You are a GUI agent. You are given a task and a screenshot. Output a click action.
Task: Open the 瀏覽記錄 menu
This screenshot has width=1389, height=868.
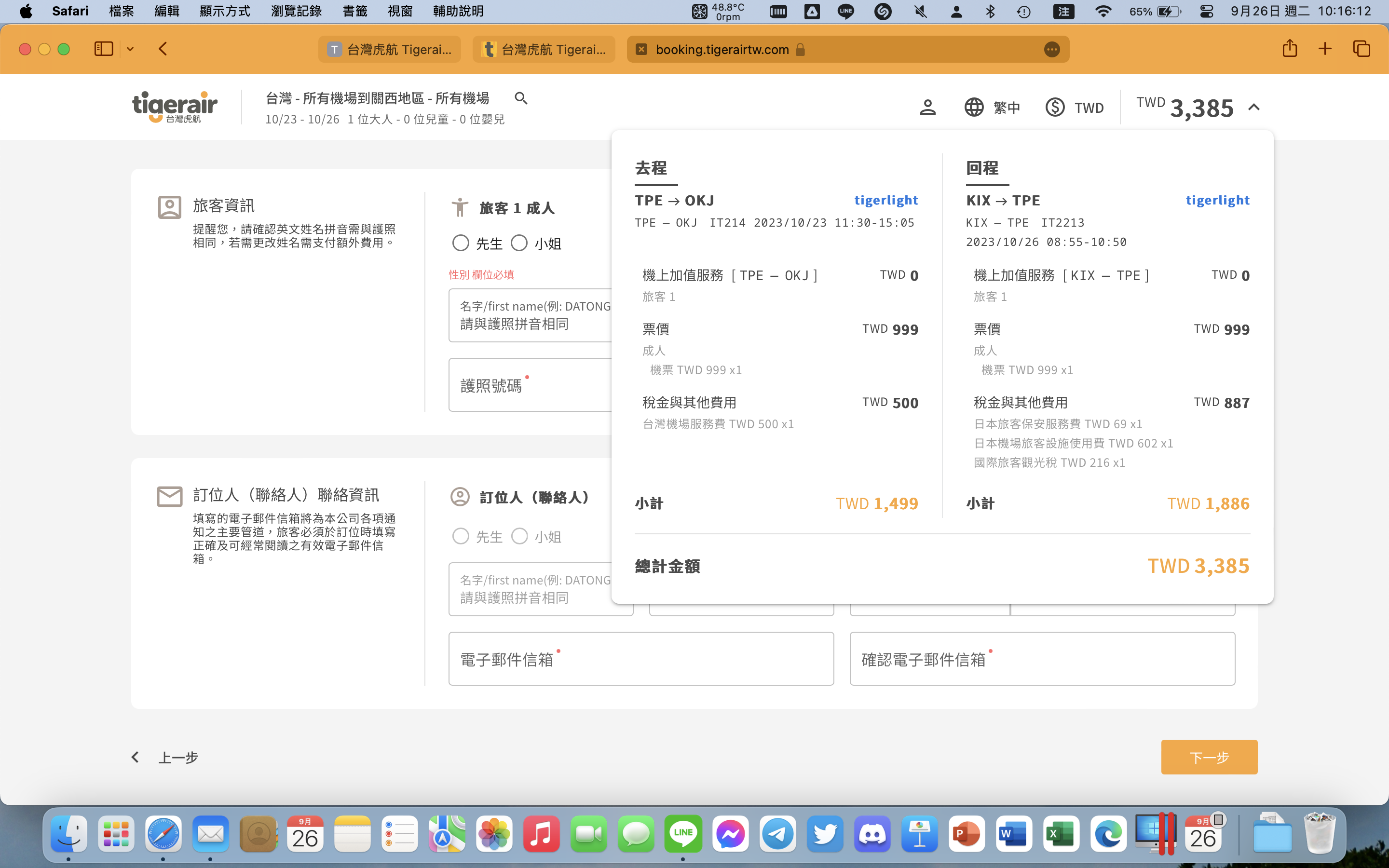[296, 12]
